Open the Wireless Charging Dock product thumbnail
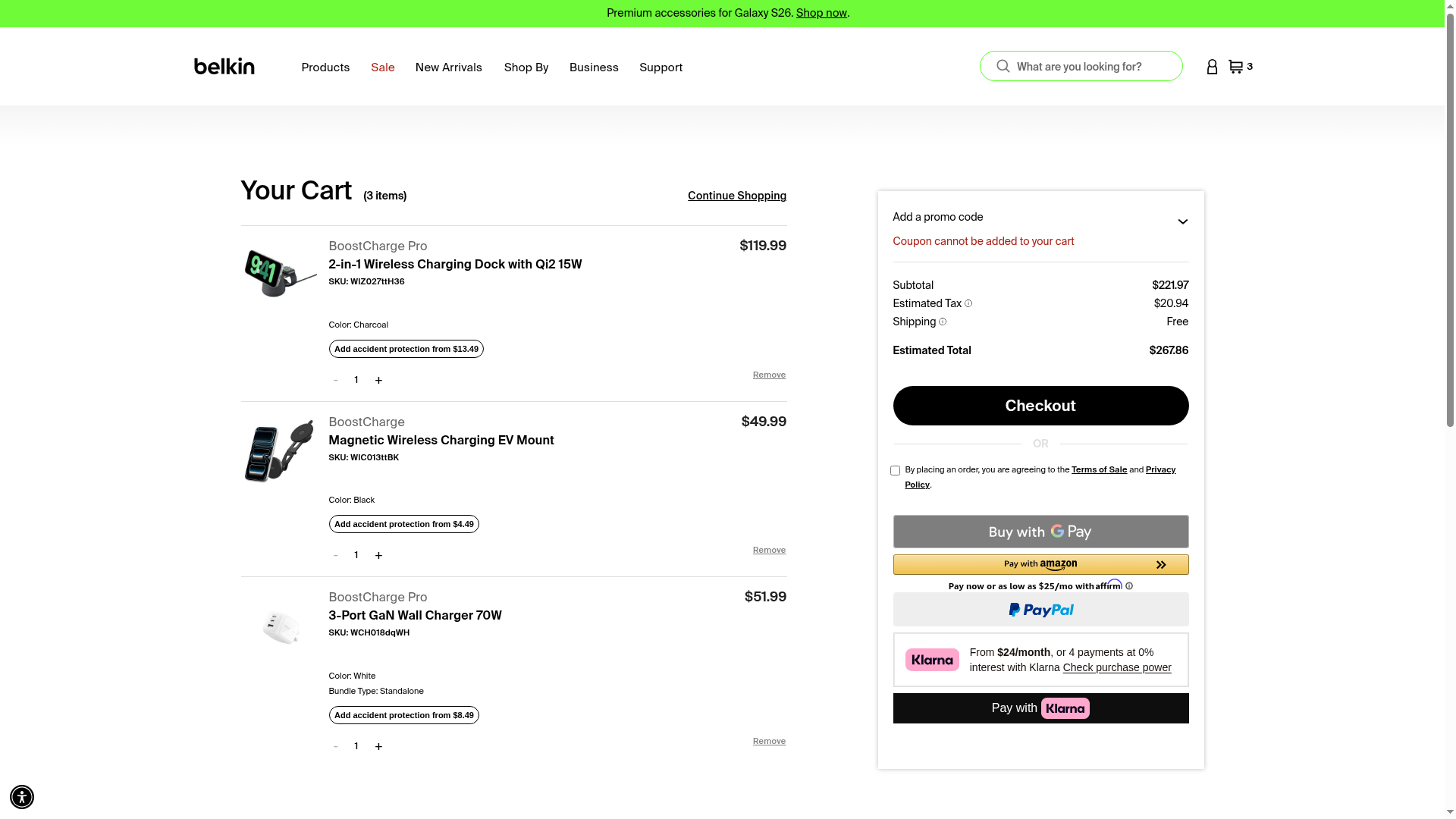 point(281,273)
